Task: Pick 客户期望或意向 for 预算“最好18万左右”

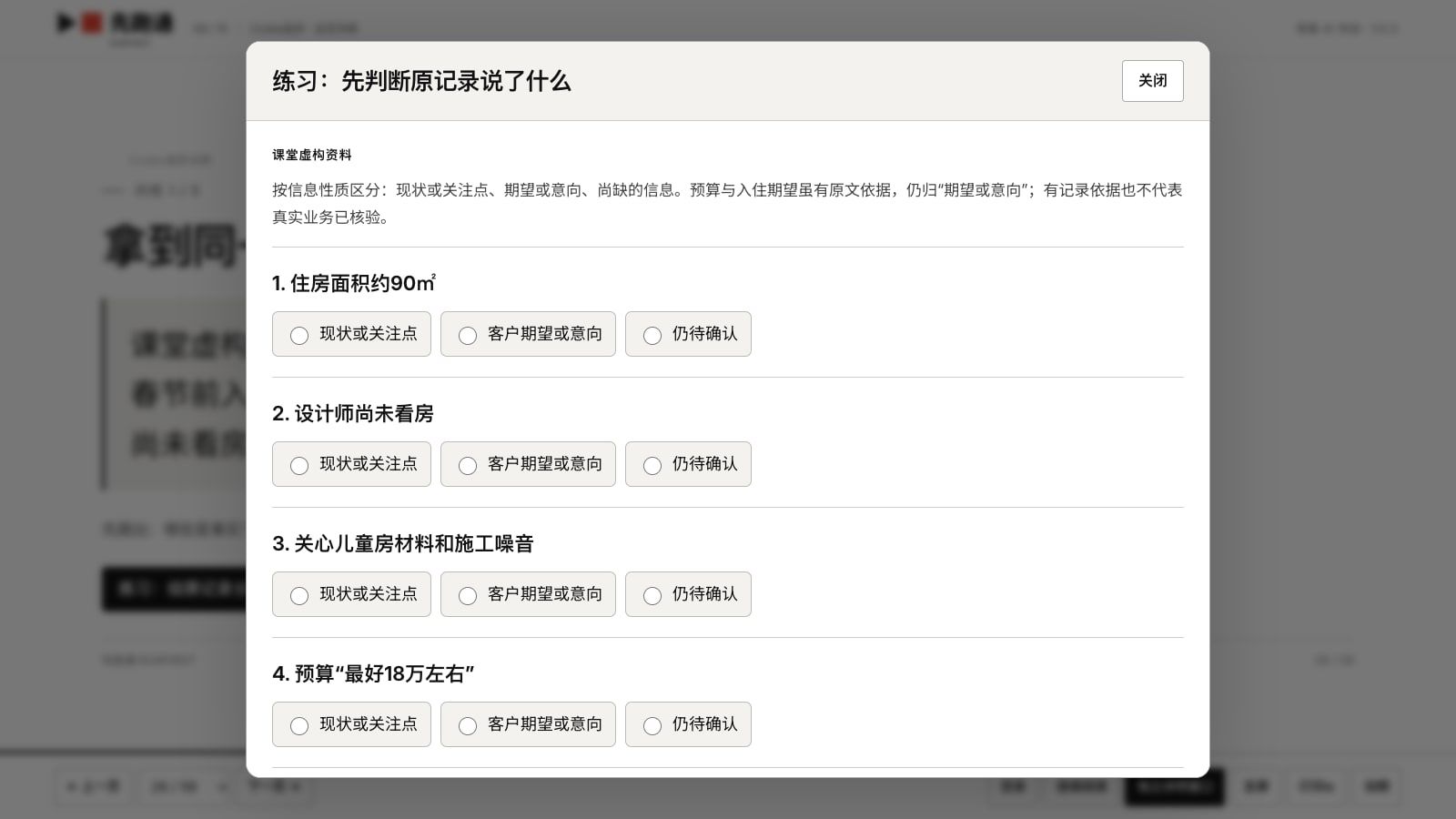Action: coord(528,724)
